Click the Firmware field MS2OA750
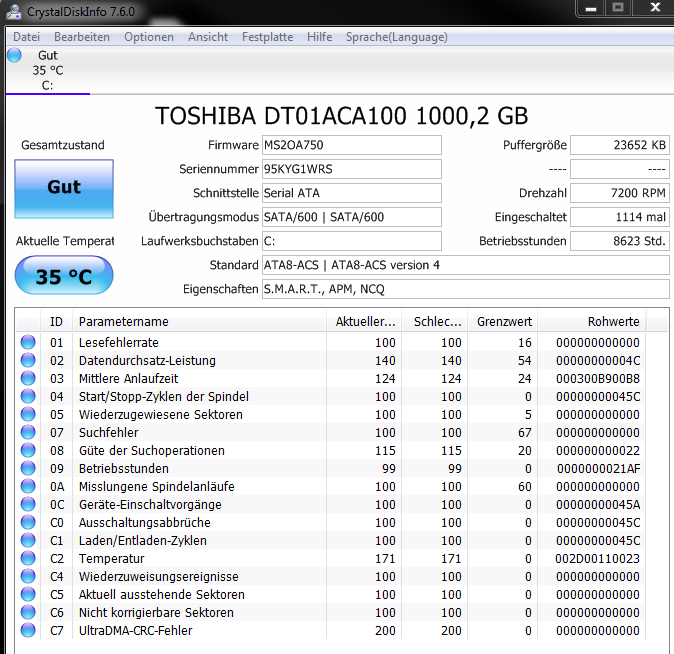This screenshot has width=674, height=654. [352, 145]
